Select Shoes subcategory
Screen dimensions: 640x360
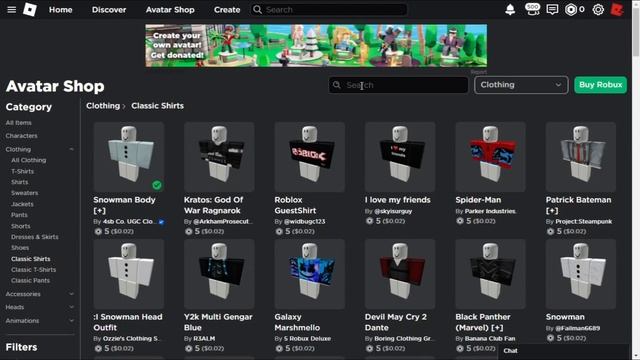click(x=20, y=248)
